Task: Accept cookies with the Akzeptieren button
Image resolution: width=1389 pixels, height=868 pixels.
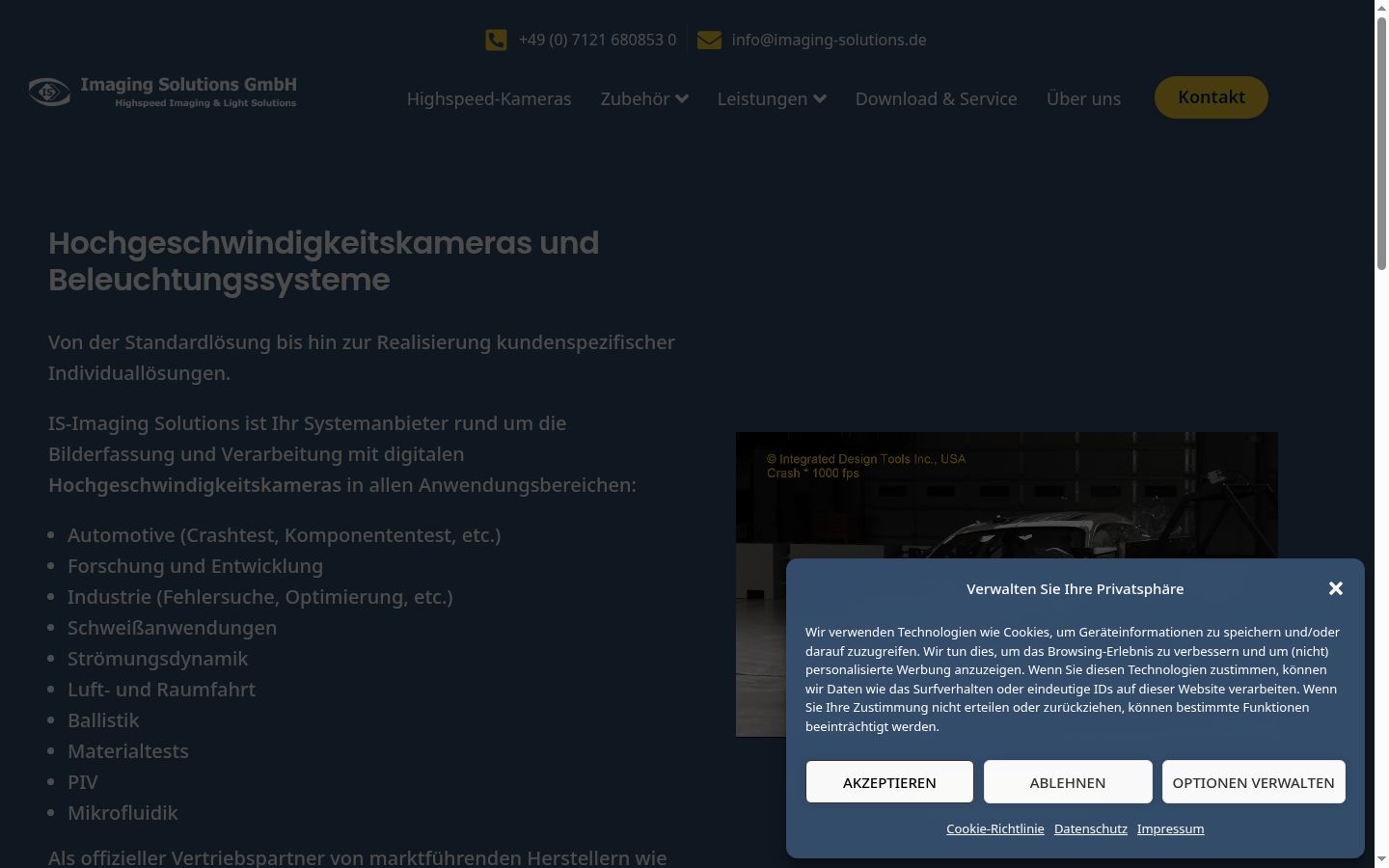Action: pos(889,782)
